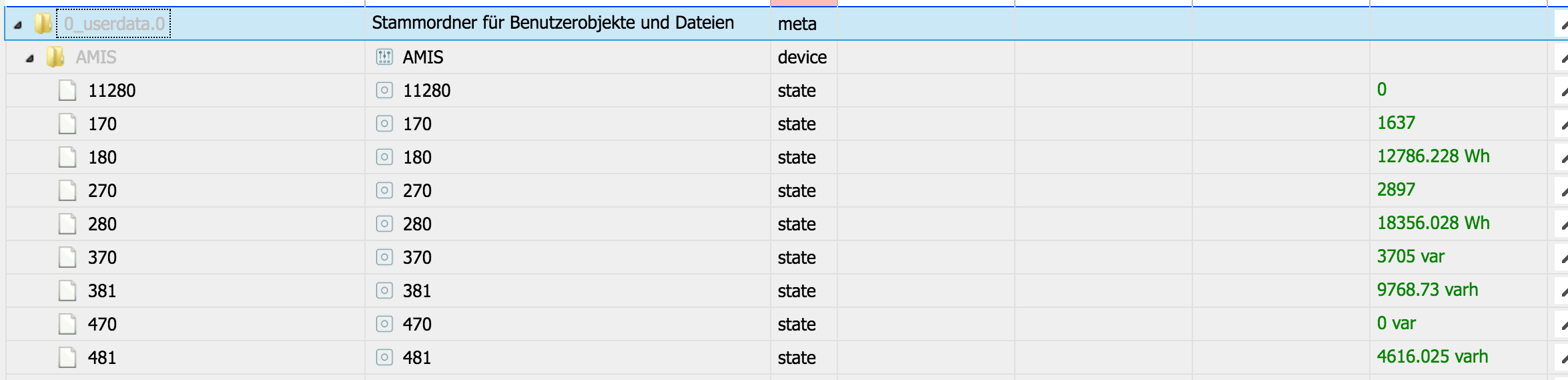Click the file icon for object 11280
This screenshot has width=1568, height=380.
click(67, 91)
